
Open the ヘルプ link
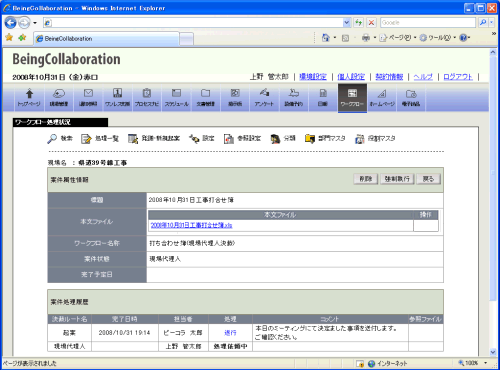pyautogui.click(x=423, y=77)
